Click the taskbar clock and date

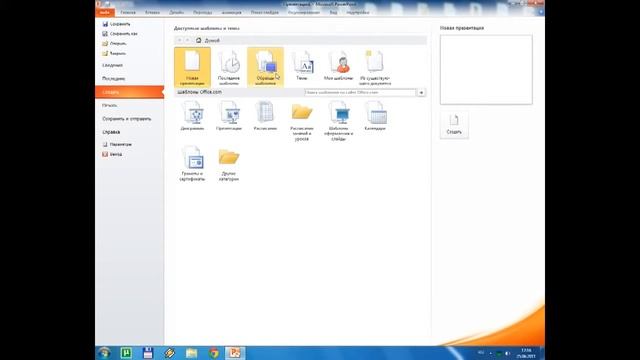coord(526,353)
